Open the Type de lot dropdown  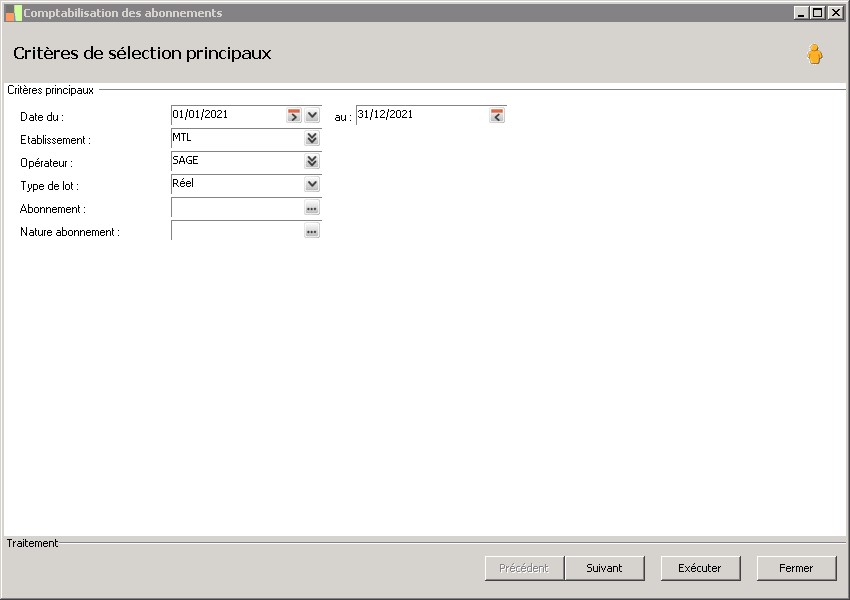pyautogui.click(x=312, y=184)
